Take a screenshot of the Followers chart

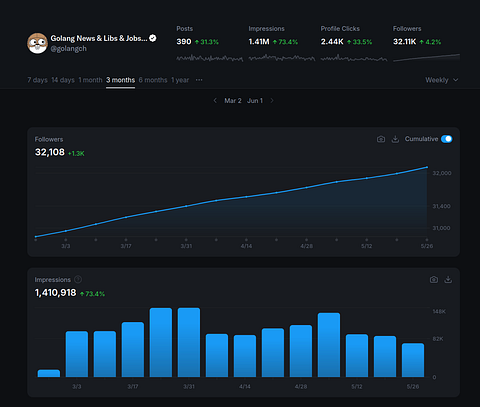(x=381, y=139)
